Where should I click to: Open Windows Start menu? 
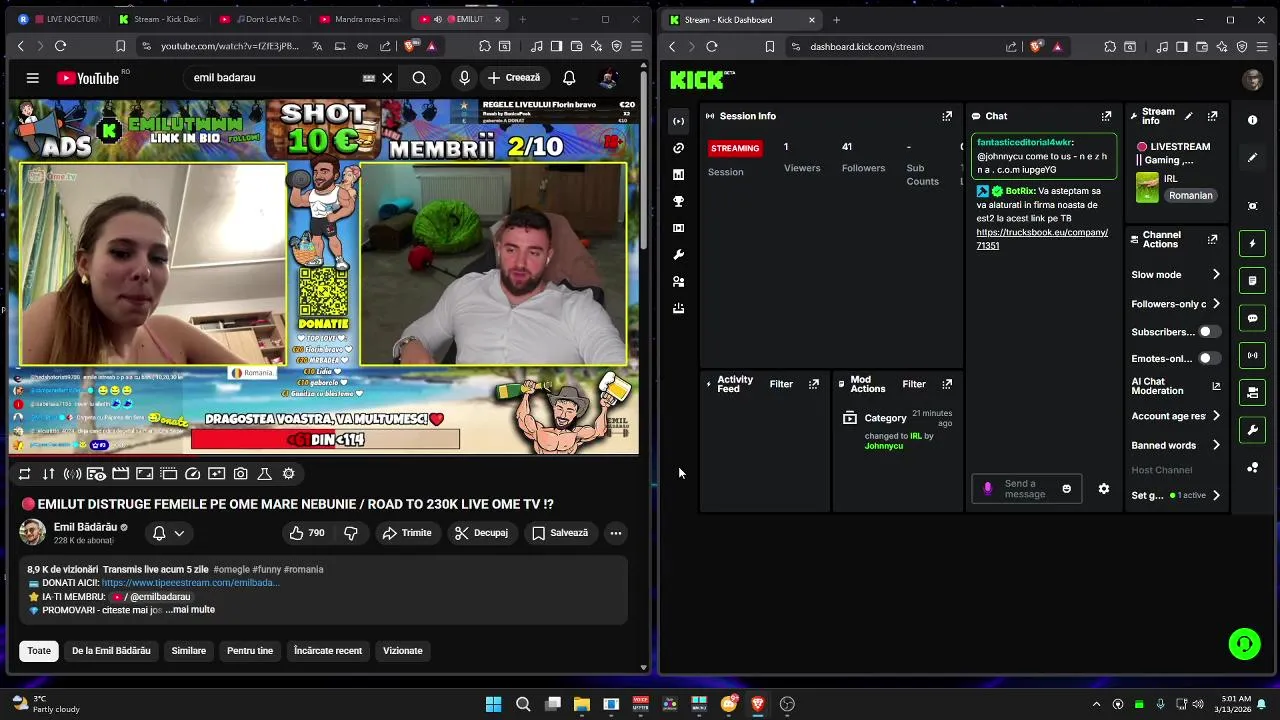point(493,704)
